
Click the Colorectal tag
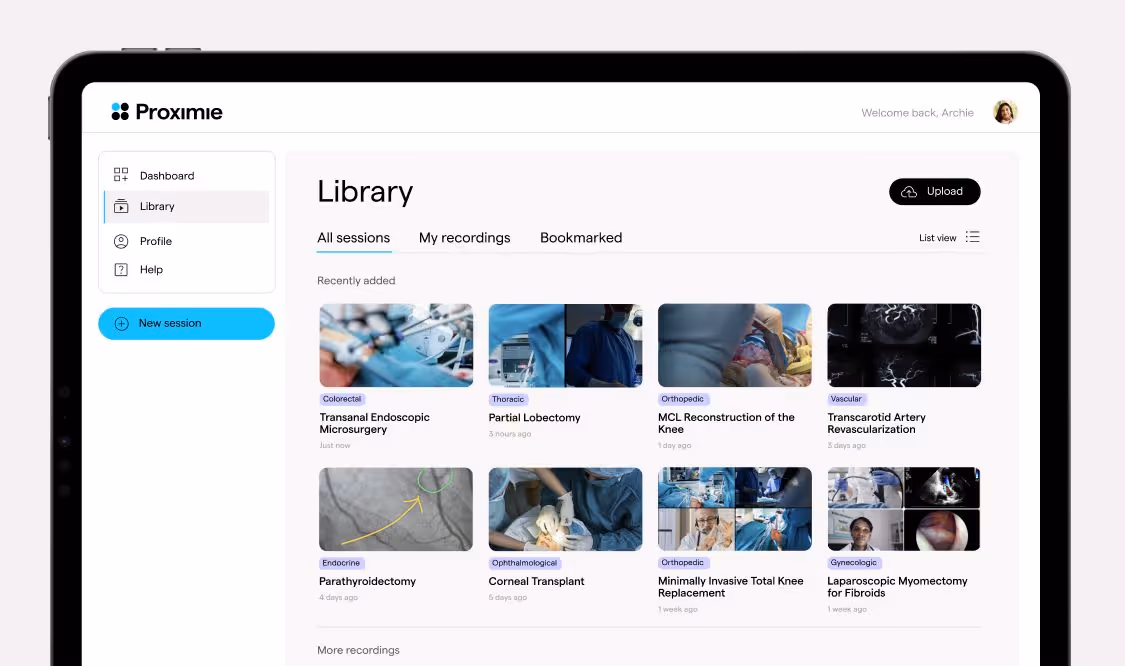[x=342, y=399]
